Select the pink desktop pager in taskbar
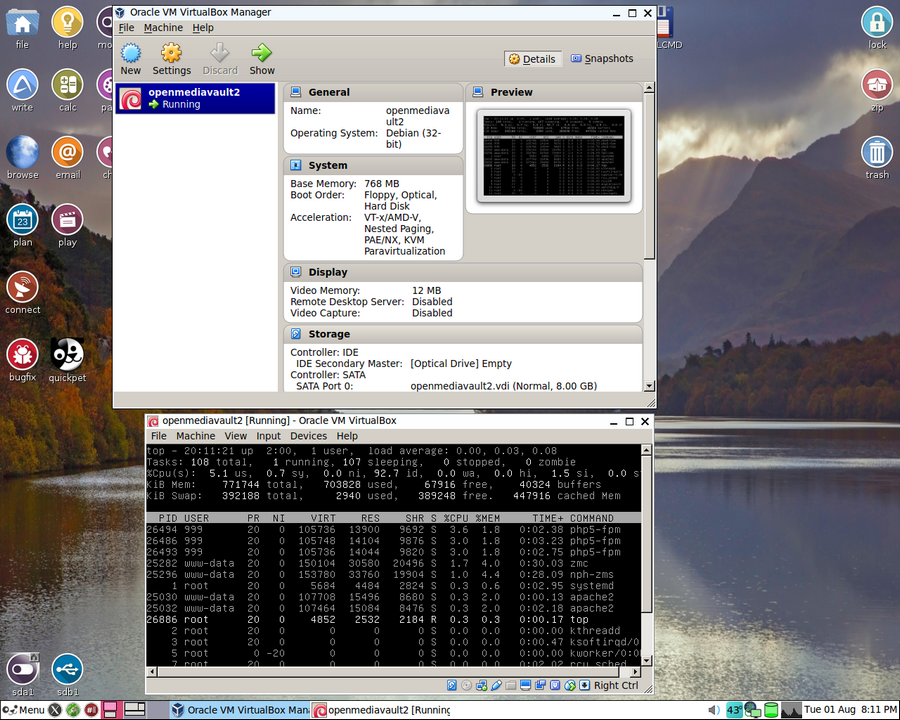900x720 pixels. coord(110,710)
